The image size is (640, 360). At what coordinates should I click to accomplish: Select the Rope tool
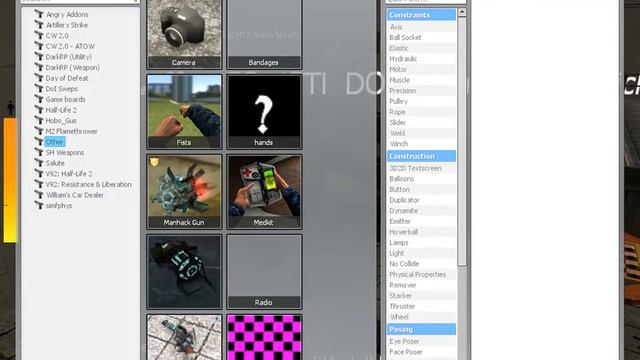(x=421, y=111)
